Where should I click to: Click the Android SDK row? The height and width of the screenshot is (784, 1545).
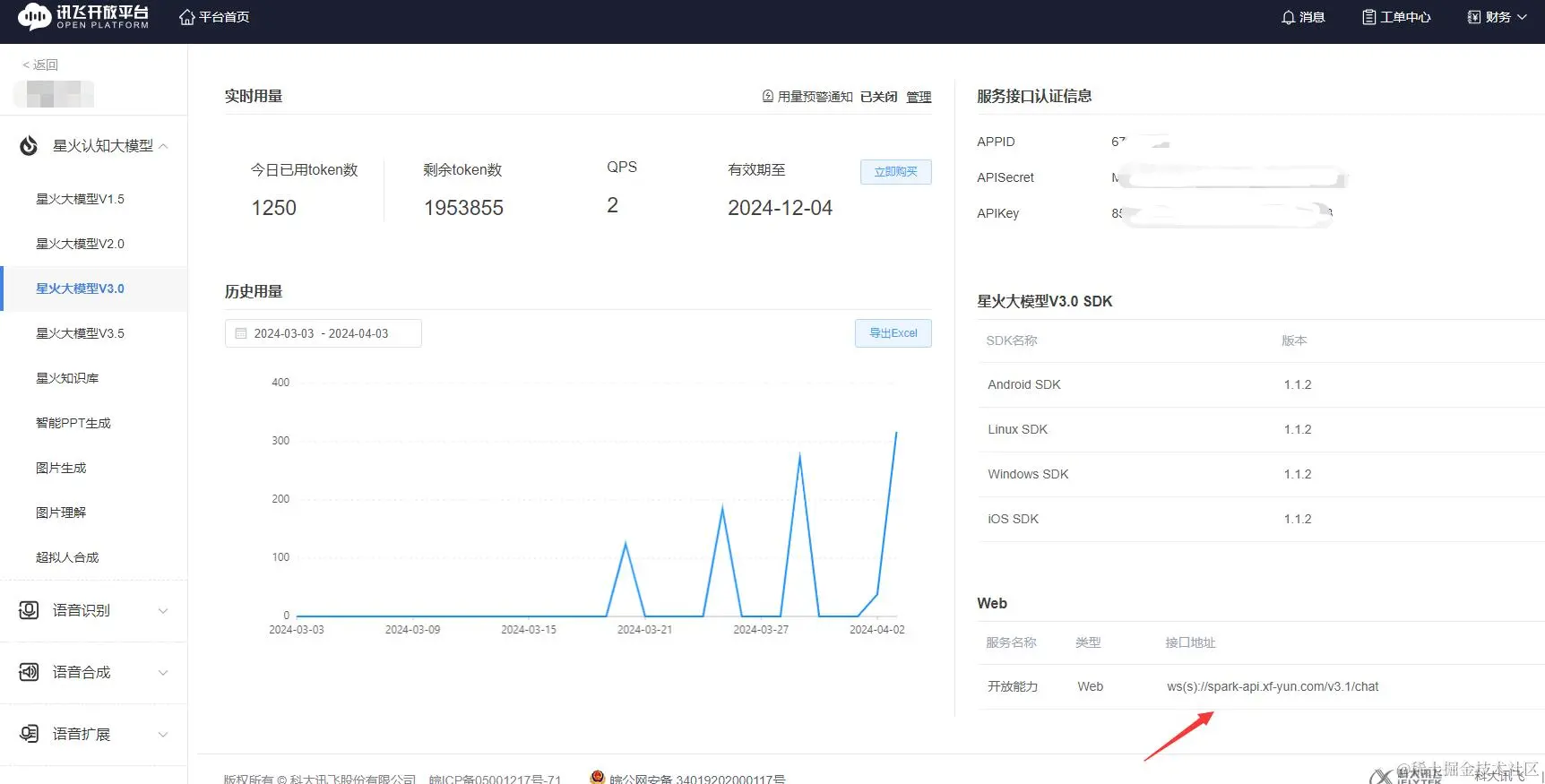click(x=1261, y=384)
